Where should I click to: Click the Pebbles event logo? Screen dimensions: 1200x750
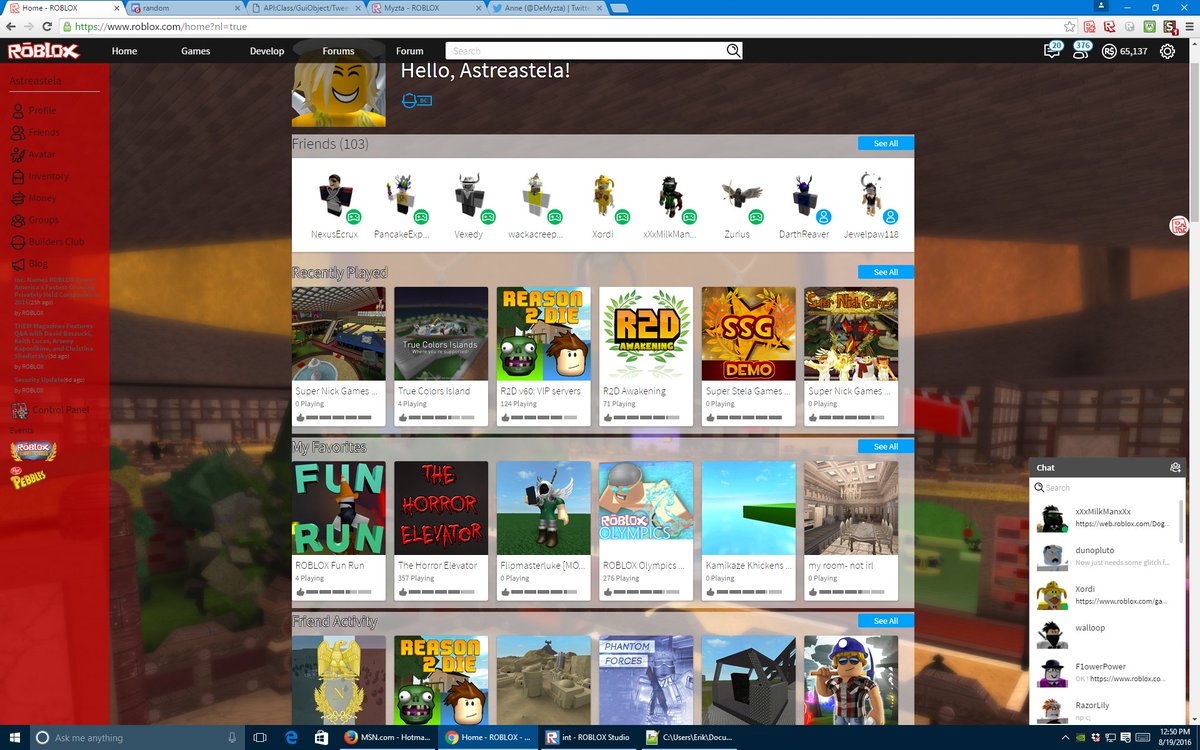pos(28,480)
